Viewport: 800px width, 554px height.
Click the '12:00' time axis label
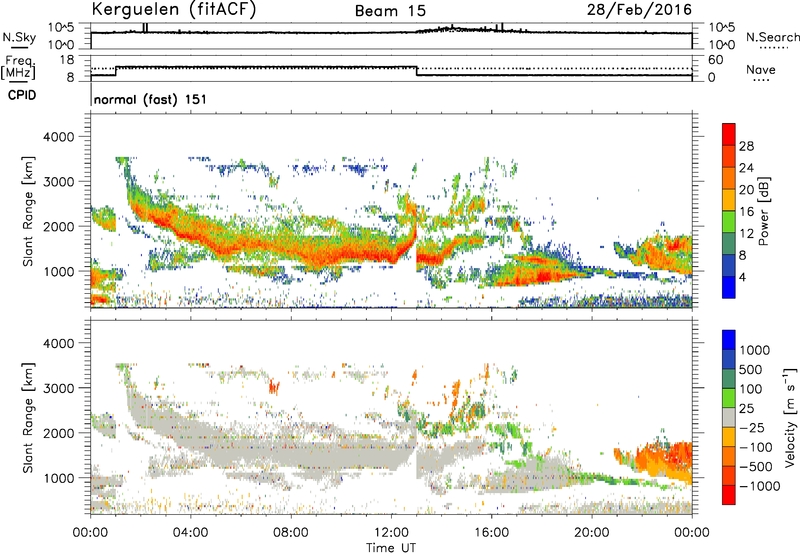tap(391, 532)
